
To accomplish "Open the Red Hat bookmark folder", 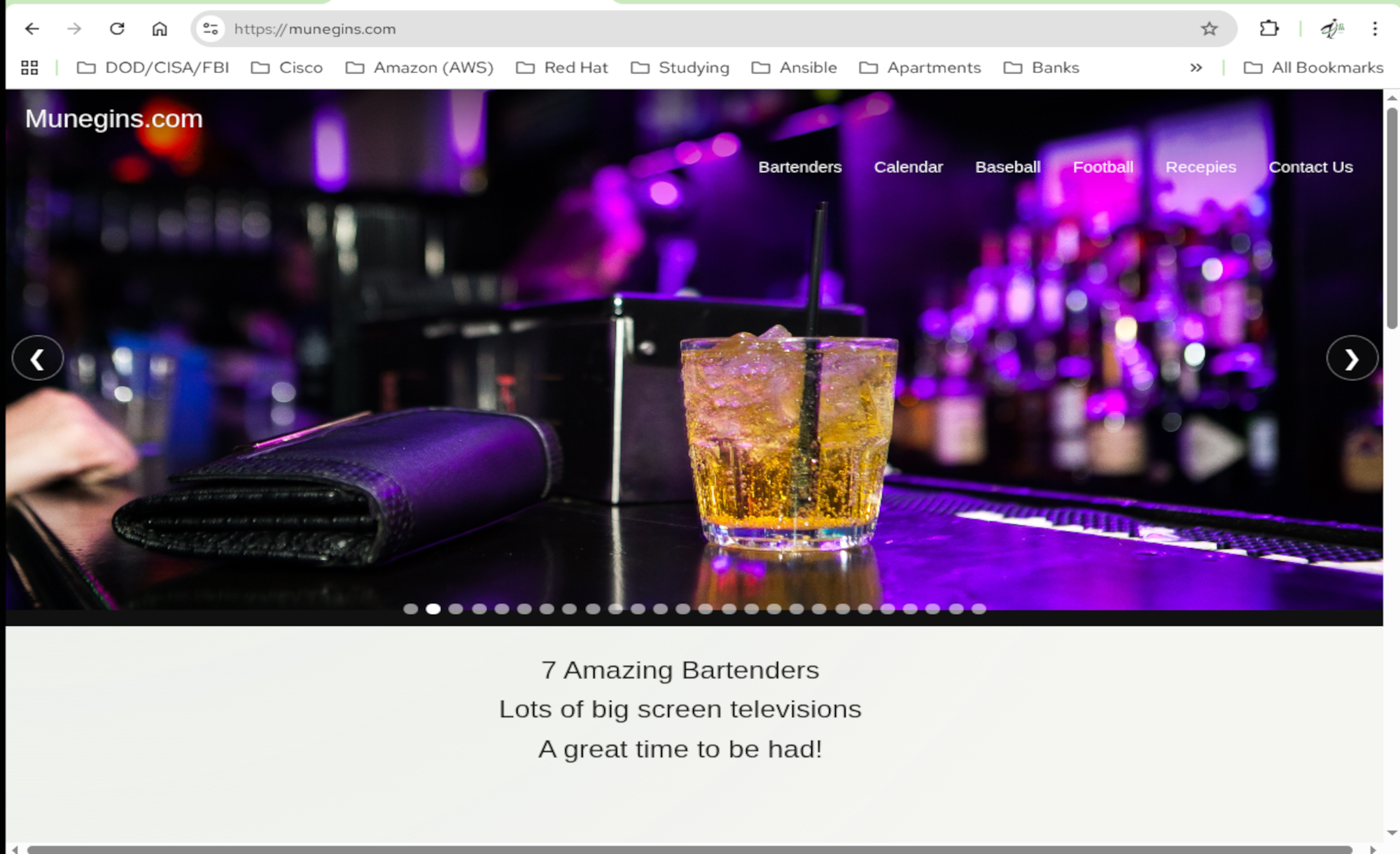I will (562, 68).
